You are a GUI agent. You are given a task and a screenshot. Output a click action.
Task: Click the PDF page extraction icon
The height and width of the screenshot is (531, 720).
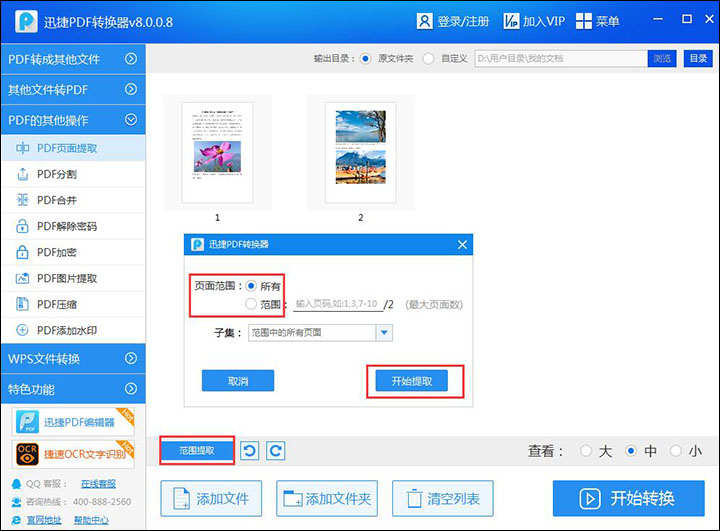pyautogui.click(x=22, y=148)
